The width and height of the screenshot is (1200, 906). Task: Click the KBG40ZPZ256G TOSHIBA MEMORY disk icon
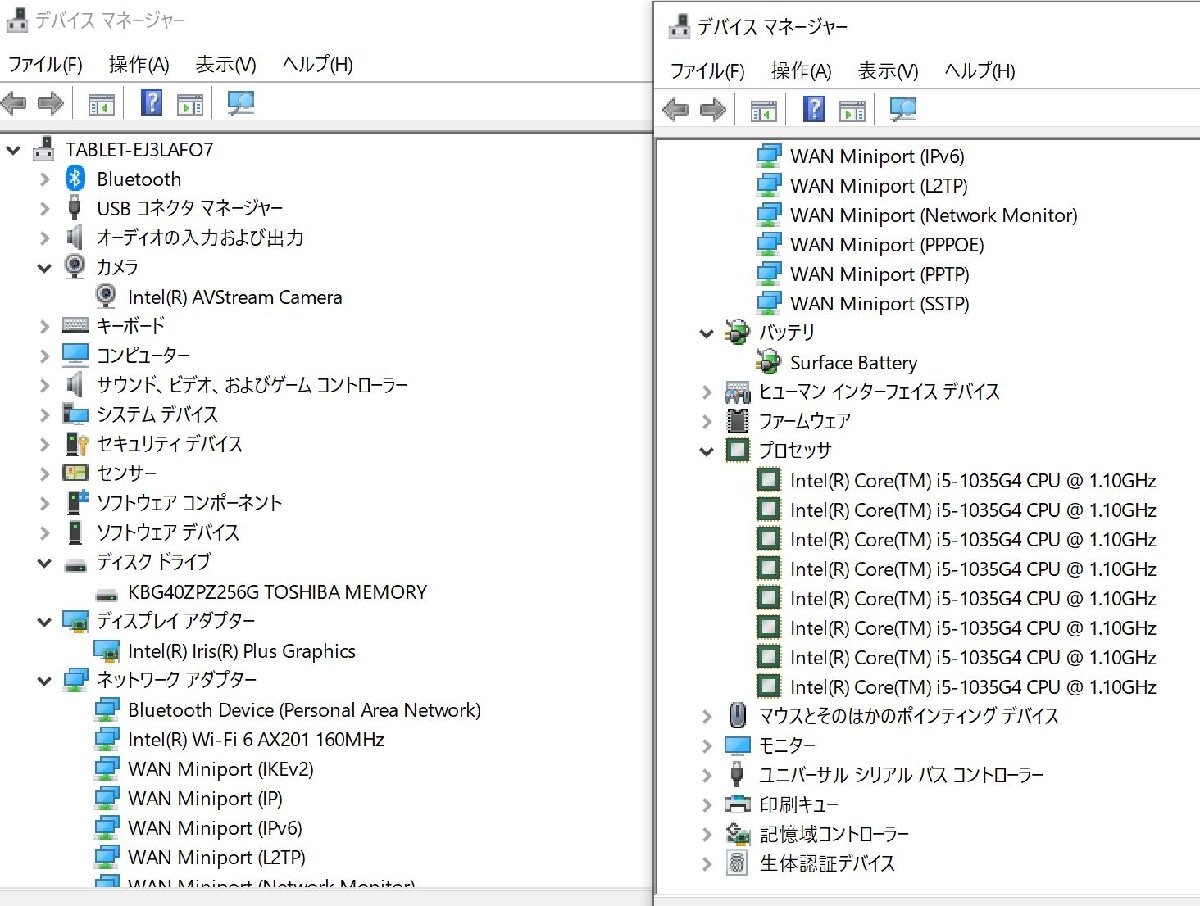(x=107, y=593)
